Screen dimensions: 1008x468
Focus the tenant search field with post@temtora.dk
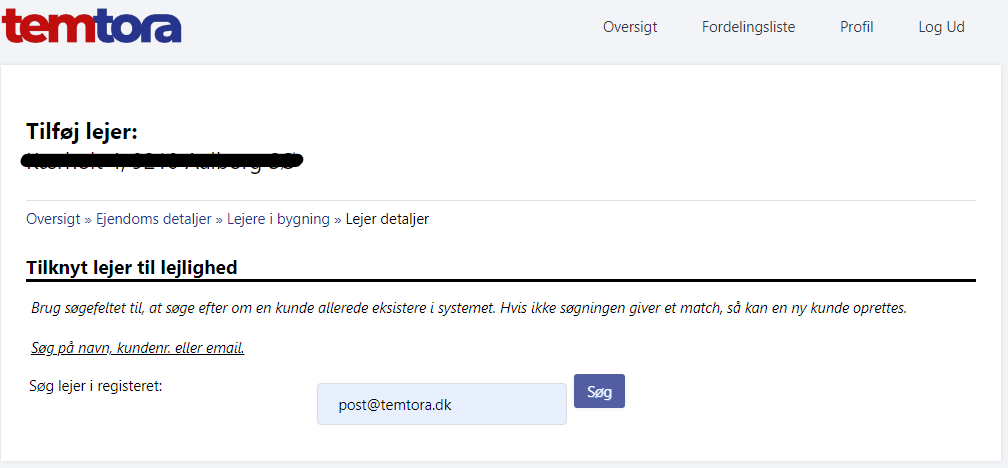tap(442, 404)
